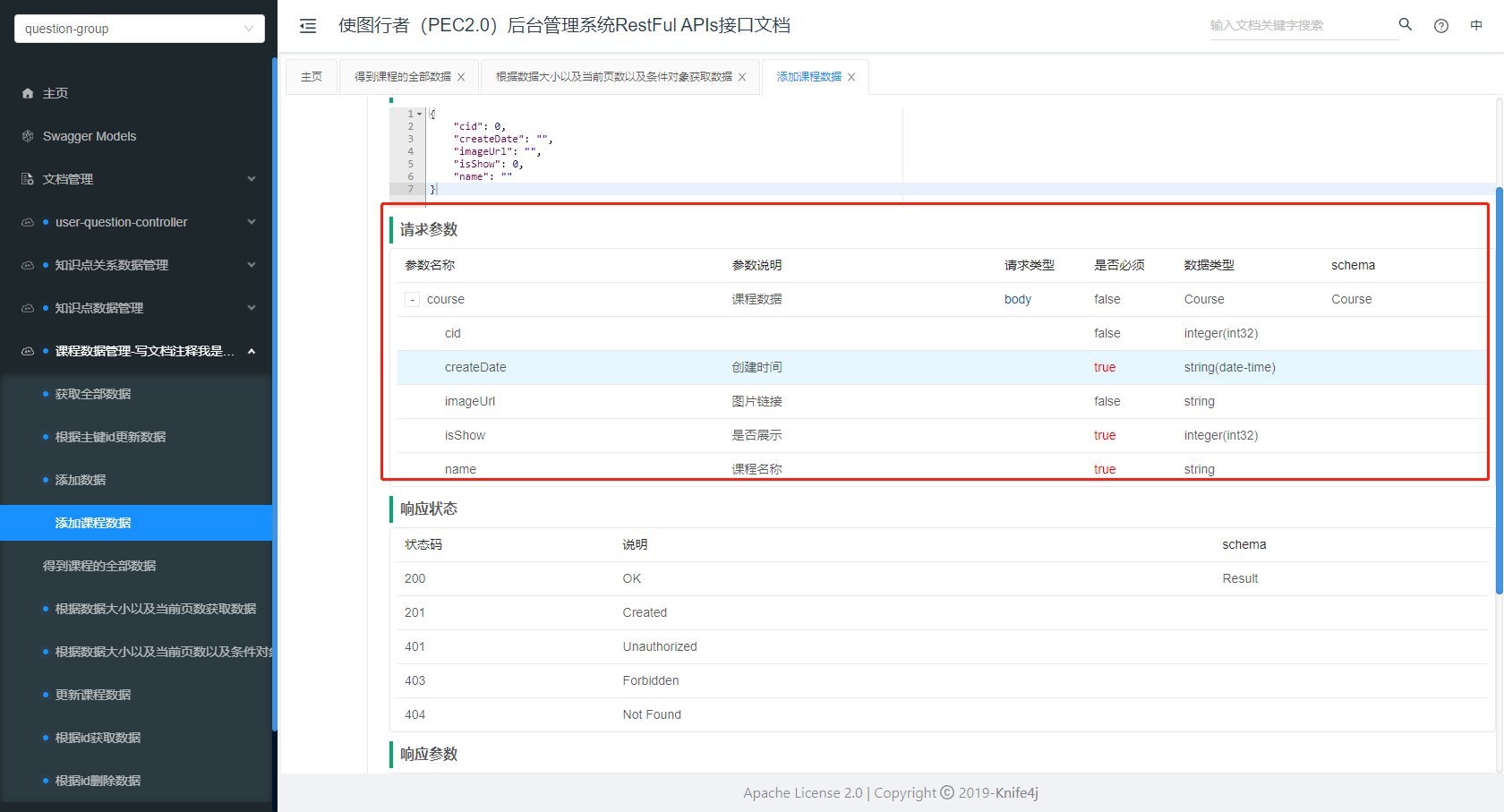Click the 401 Unauthorized status row
The height and width of the screenshot is (812, 1504).
(943, 646)
